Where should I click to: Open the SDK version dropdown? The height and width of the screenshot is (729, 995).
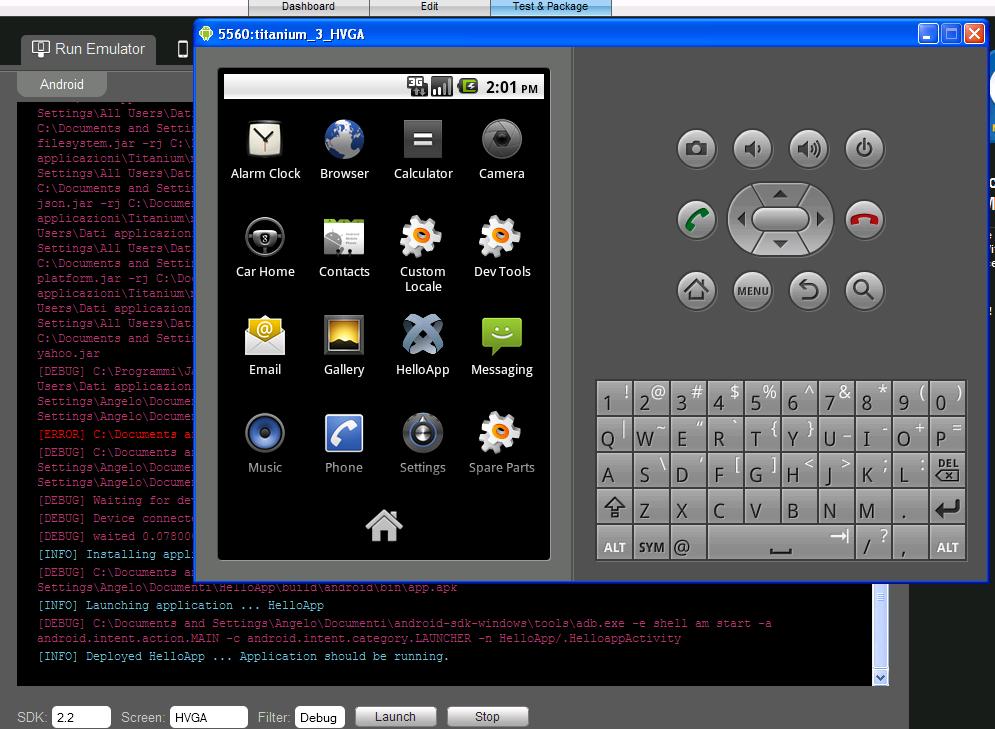(81, 718)
